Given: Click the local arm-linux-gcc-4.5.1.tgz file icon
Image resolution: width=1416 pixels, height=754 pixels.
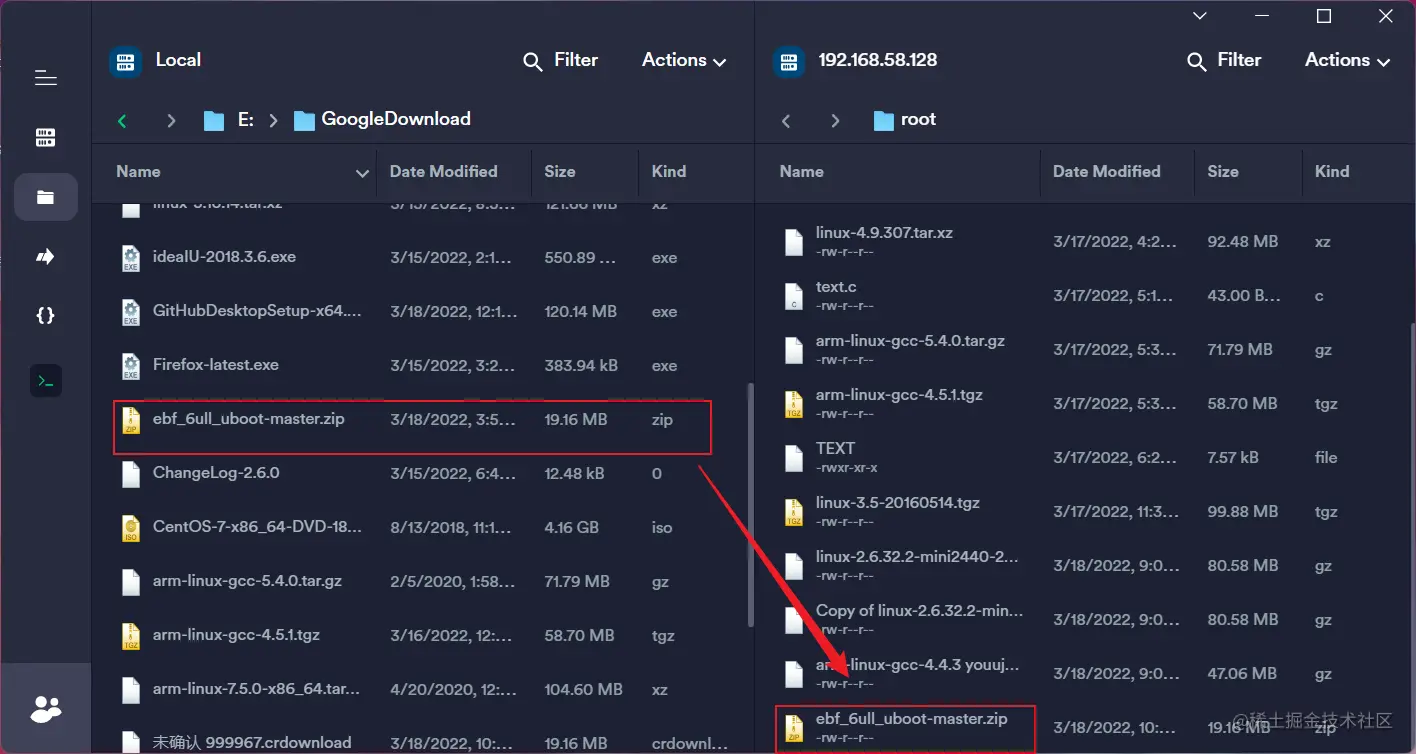Looking at the screenshot, I should click(x=131, y=636).
